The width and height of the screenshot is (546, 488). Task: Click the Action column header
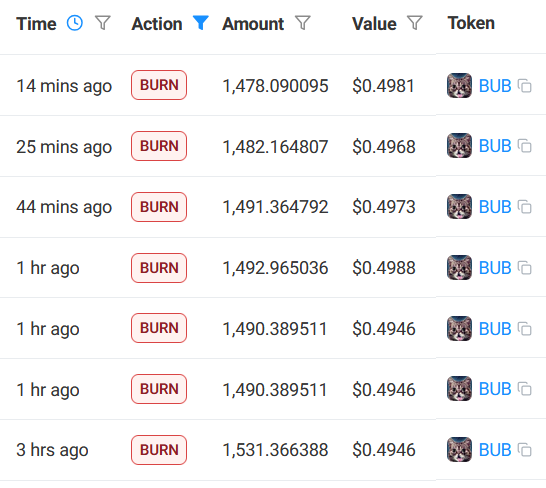157,24
